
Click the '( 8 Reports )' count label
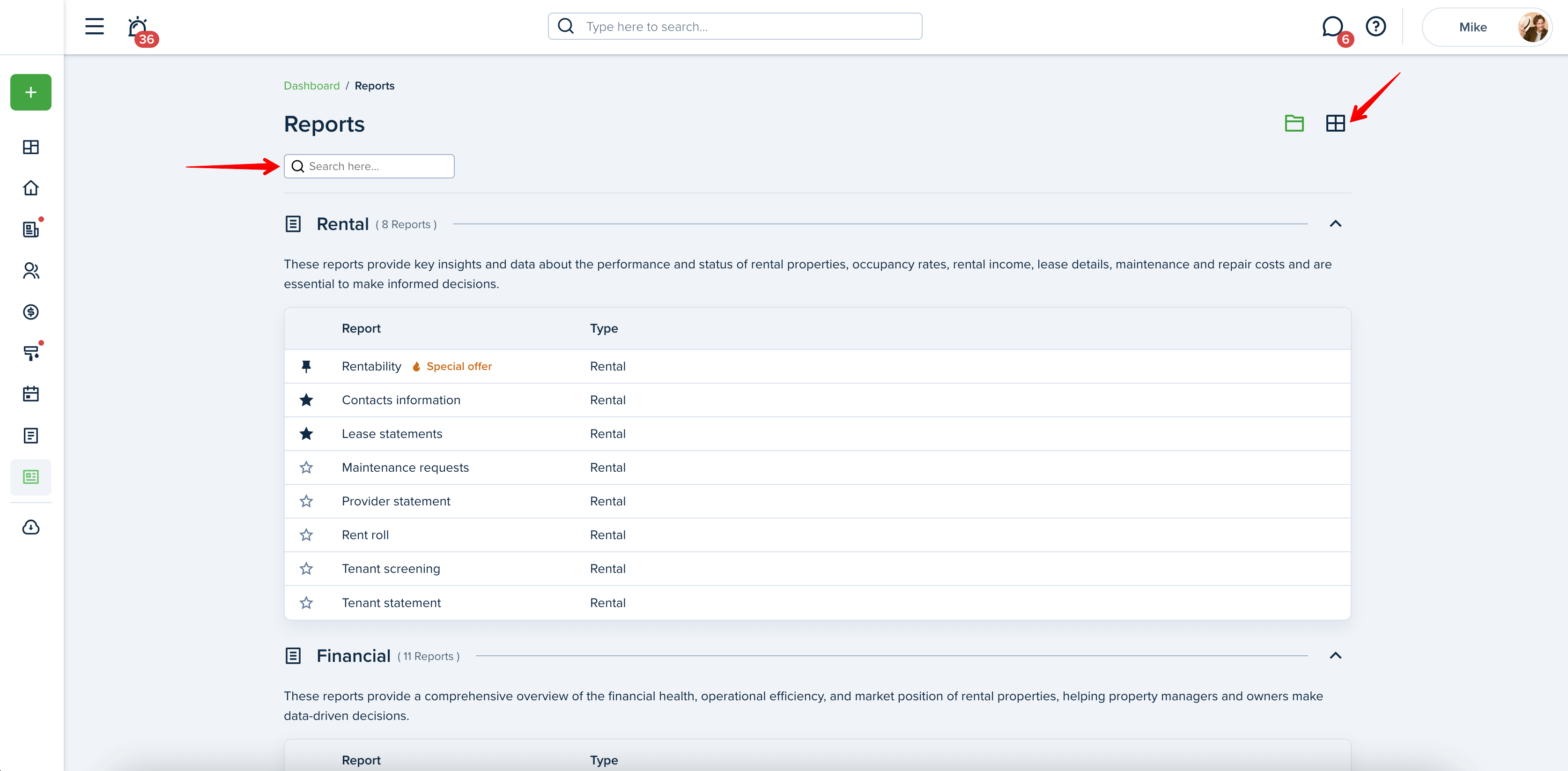click(406, 225)
